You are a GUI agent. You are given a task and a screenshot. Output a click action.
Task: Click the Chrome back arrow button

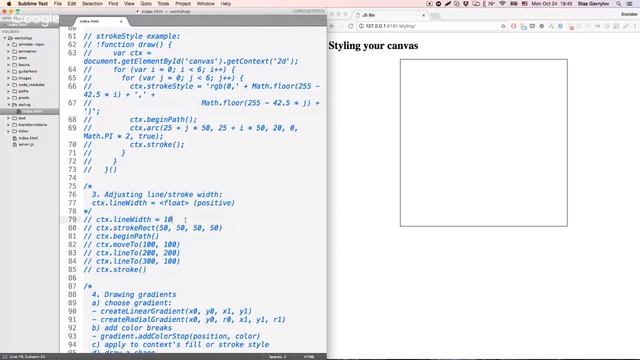[332, 26]
